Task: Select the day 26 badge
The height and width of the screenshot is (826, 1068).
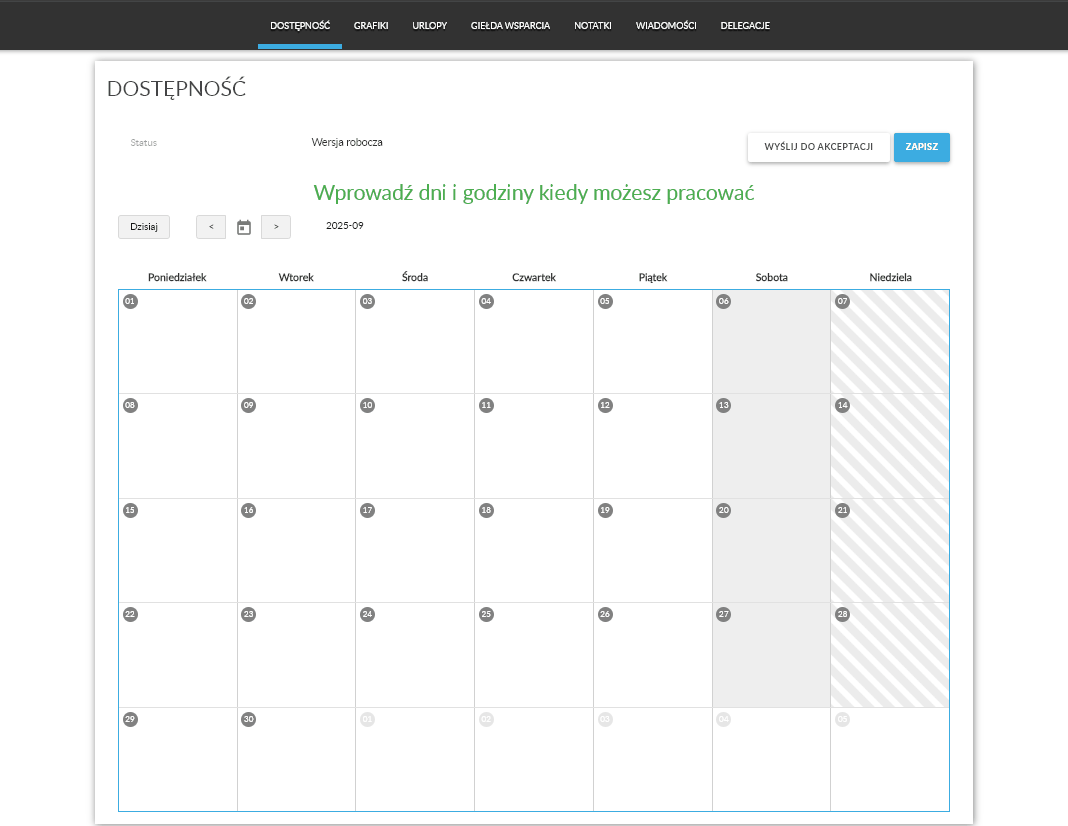Action: 605,614
